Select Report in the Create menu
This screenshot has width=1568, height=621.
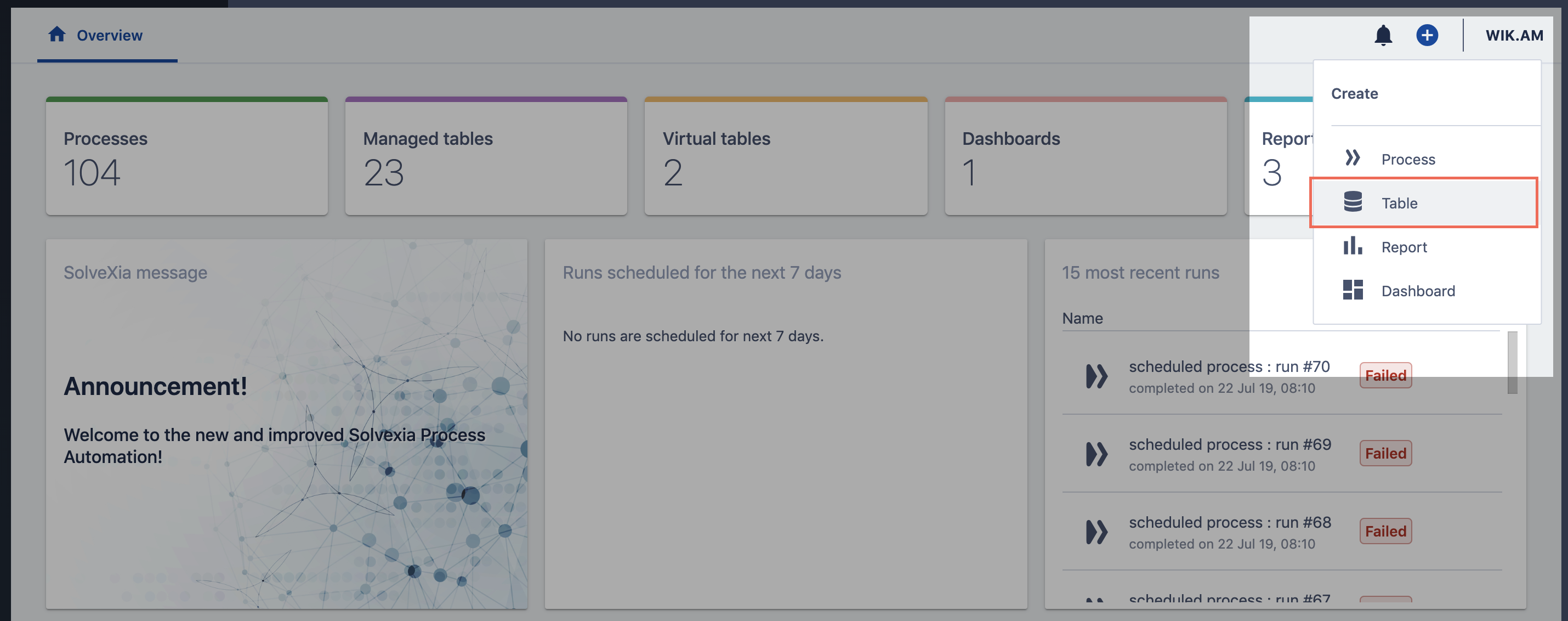[x=1404, y=247]
